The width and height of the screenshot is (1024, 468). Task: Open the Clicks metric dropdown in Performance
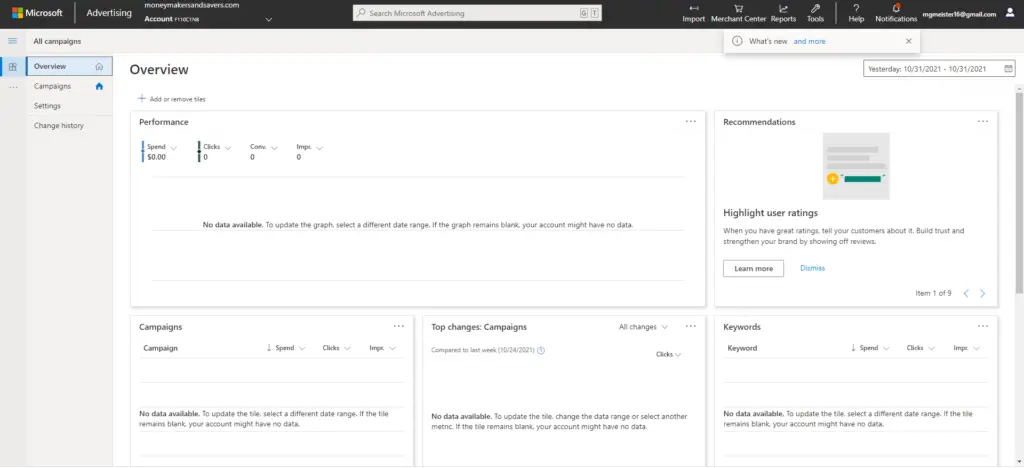point(228,148)
